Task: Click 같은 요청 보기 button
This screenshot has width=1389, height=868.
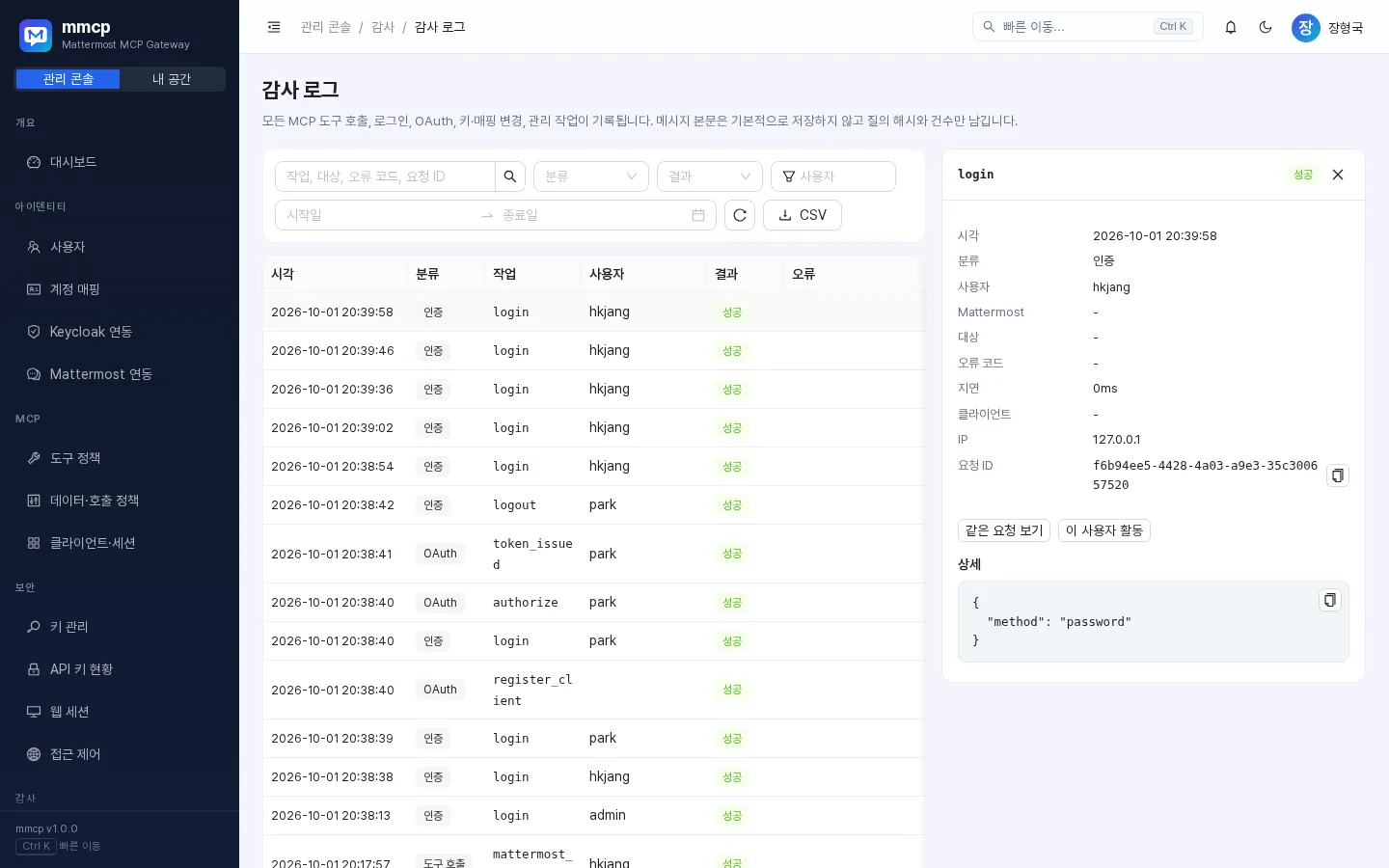Action: click(1004, 530)
